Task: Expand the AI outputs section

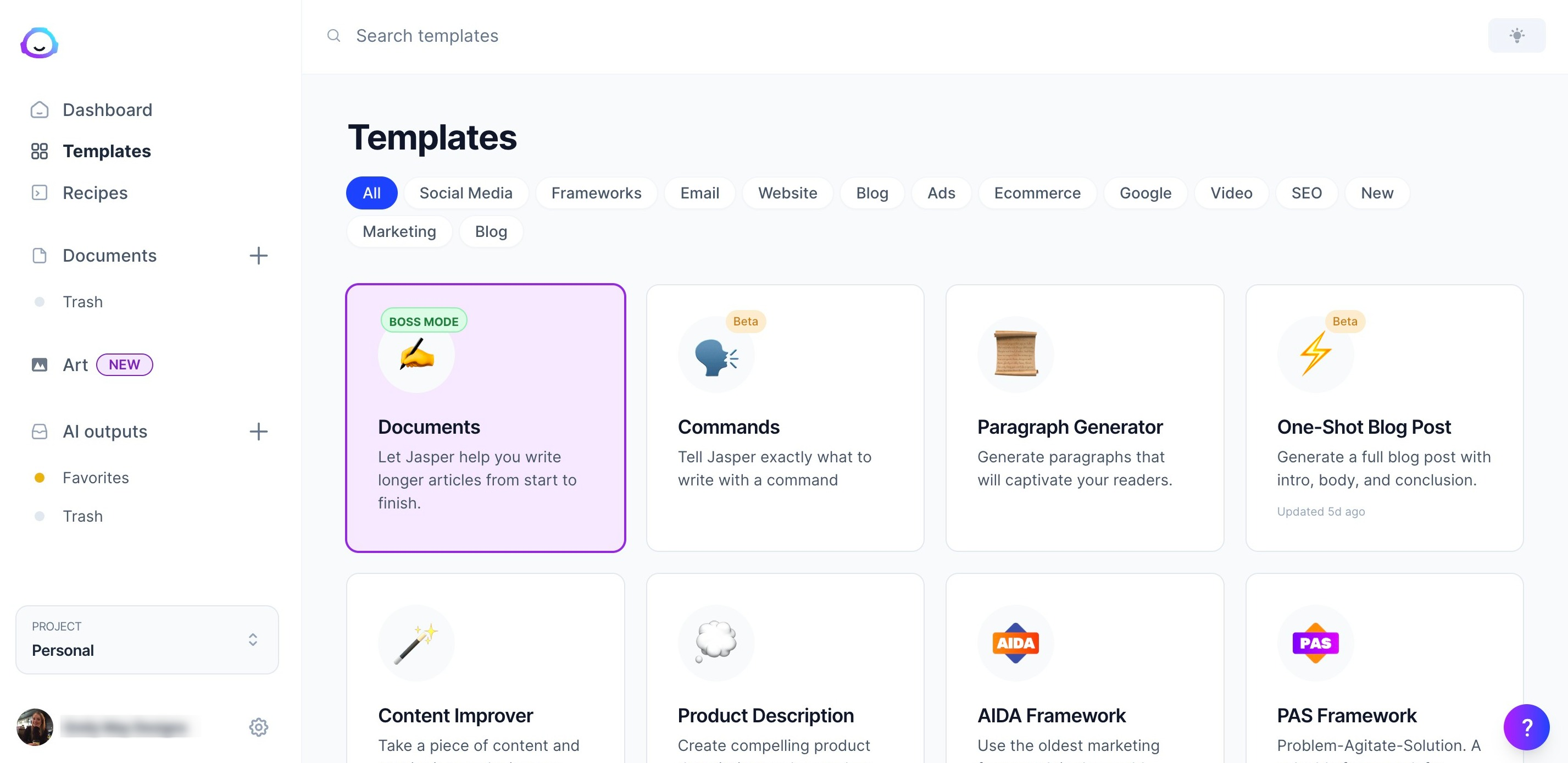Action: click(x=105, y=431)
